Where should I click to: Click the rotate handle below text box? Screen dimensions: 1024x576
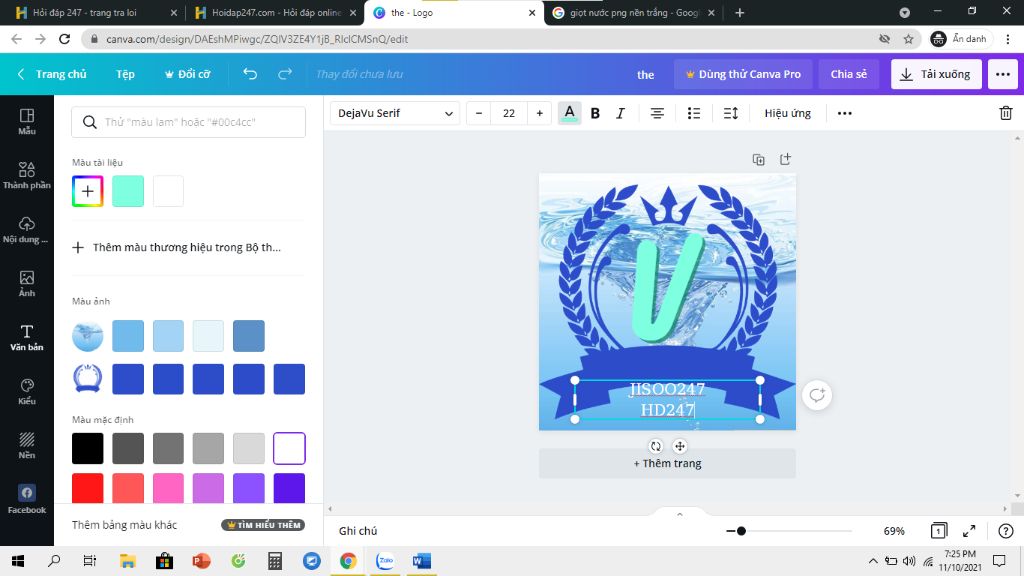coord(656,446)
